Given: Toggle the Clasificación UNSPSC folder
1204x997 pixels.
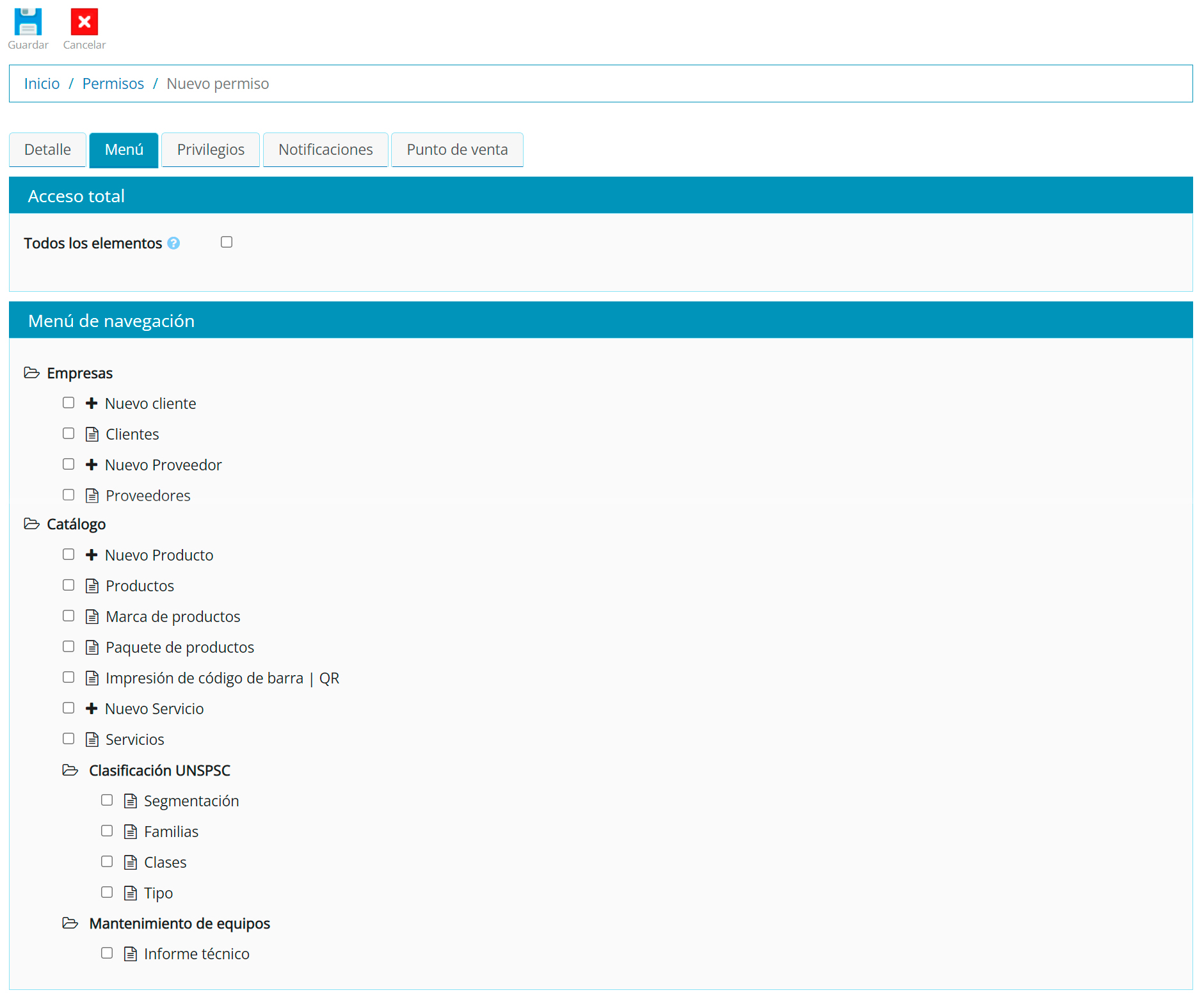Looking at the screenshot, I should pyautogui.click(x=70, y=770).
